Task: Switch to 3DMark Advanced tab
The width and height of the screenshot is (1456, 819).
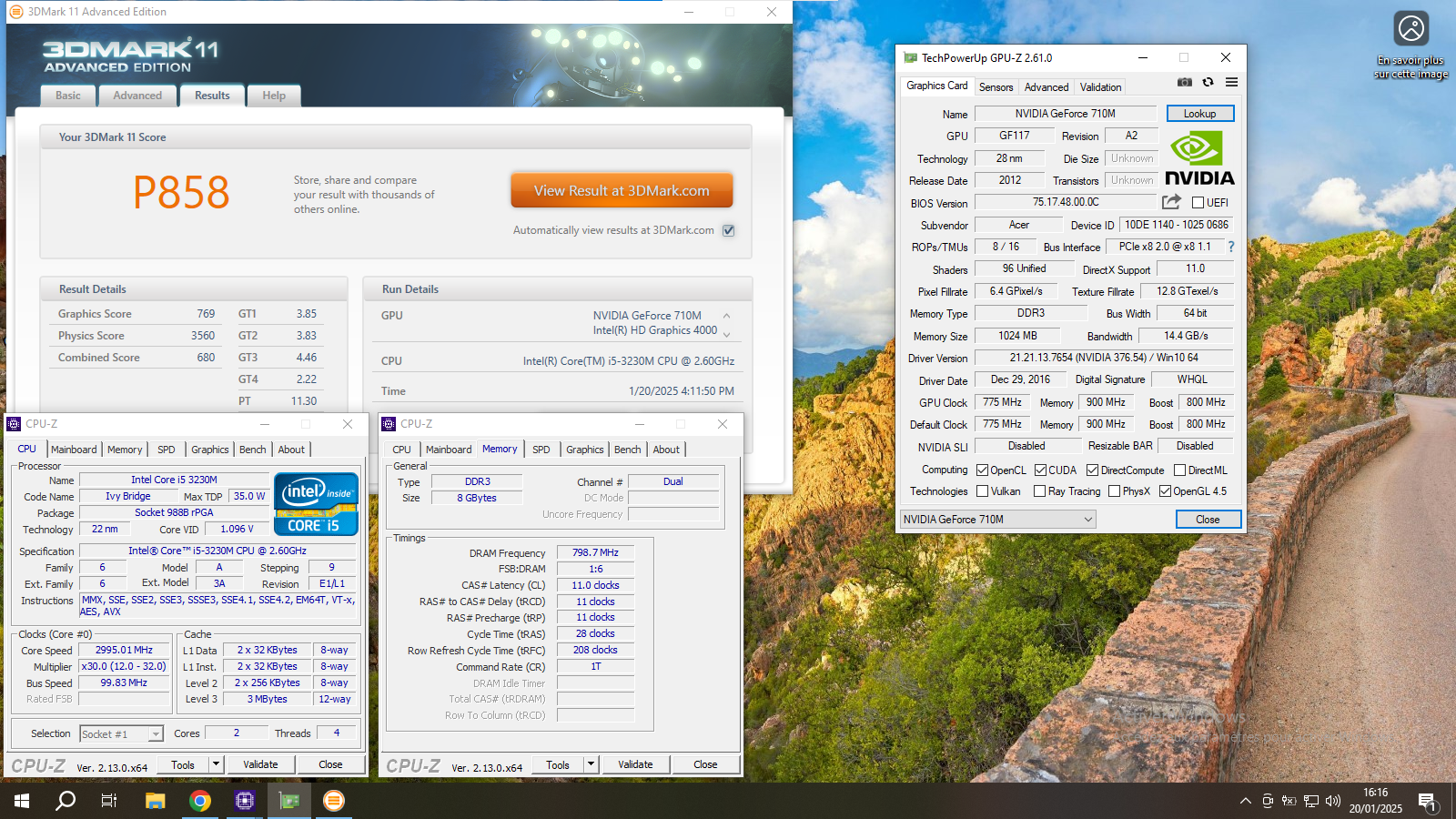Action: pos(137,96)
